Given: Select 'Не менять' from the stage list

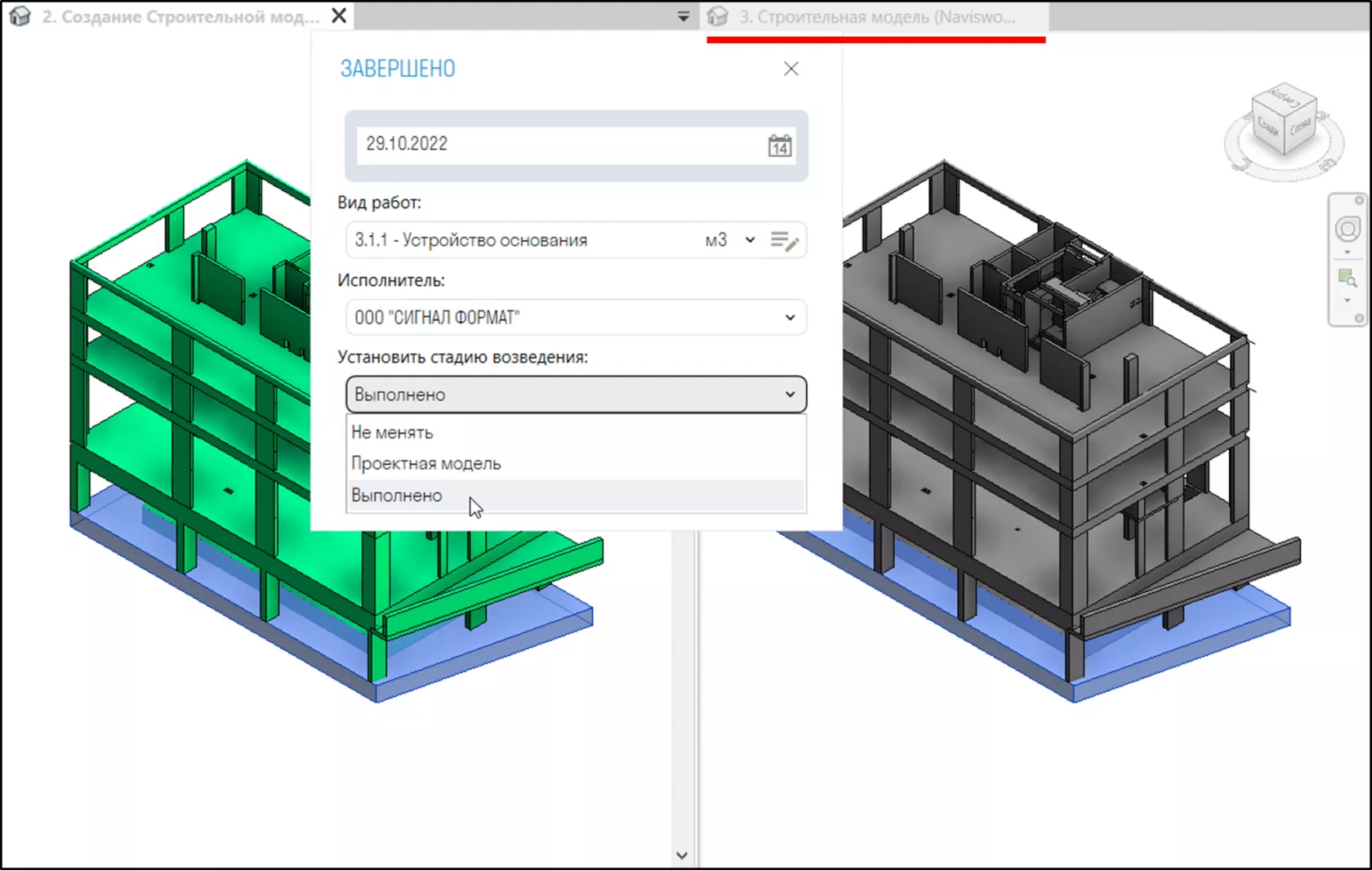Looking at the screenshot, I should coord(392,432).
